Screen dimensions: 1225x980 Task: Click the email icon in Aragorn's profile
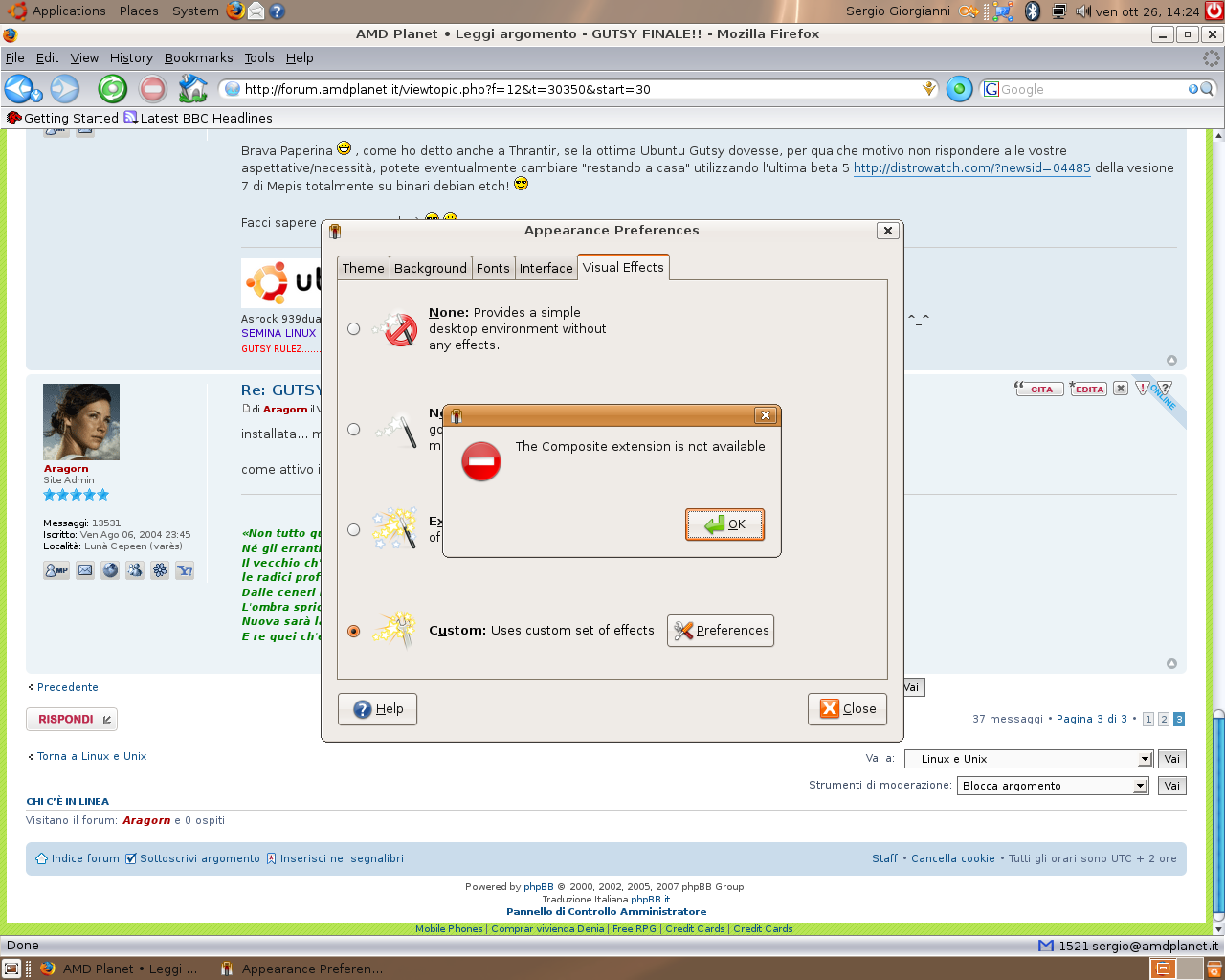(85, 570)
